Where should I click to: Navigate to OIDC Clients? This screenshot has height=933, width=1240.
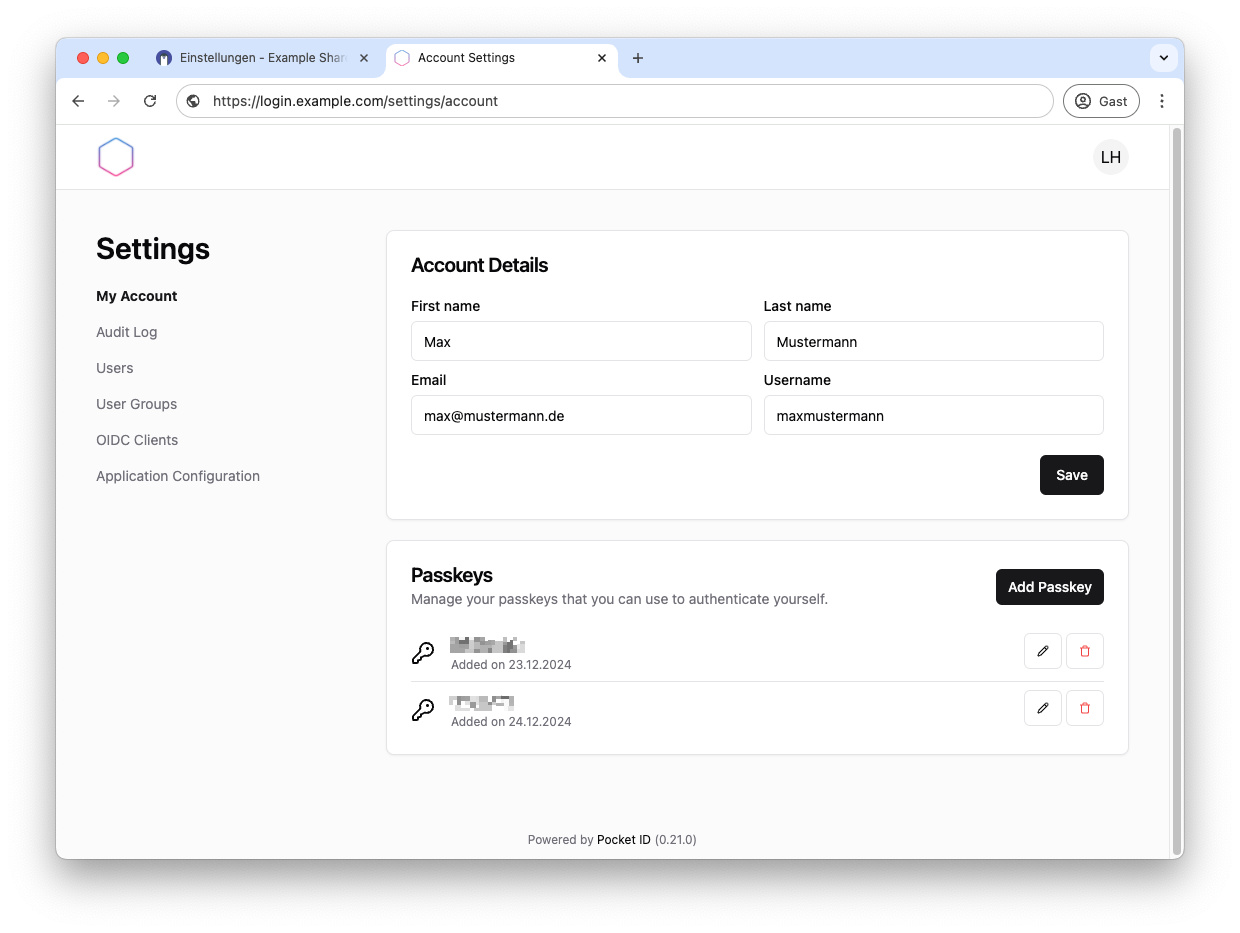click(137, 440)
